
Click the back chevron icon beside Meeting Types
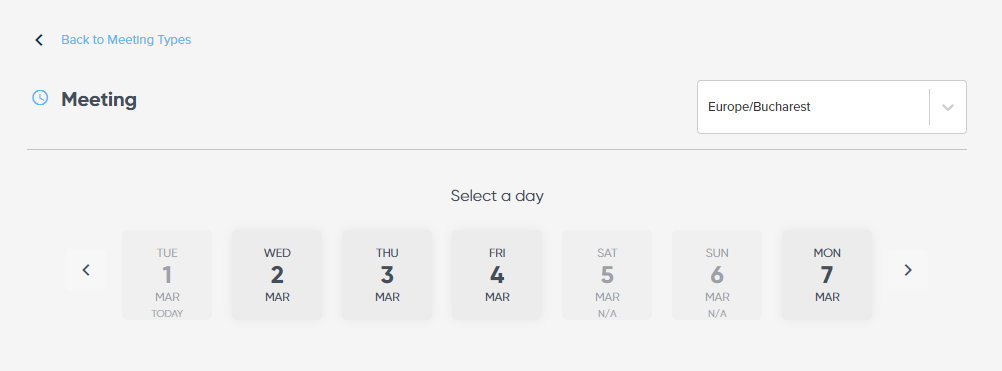(x=39, y=40)
